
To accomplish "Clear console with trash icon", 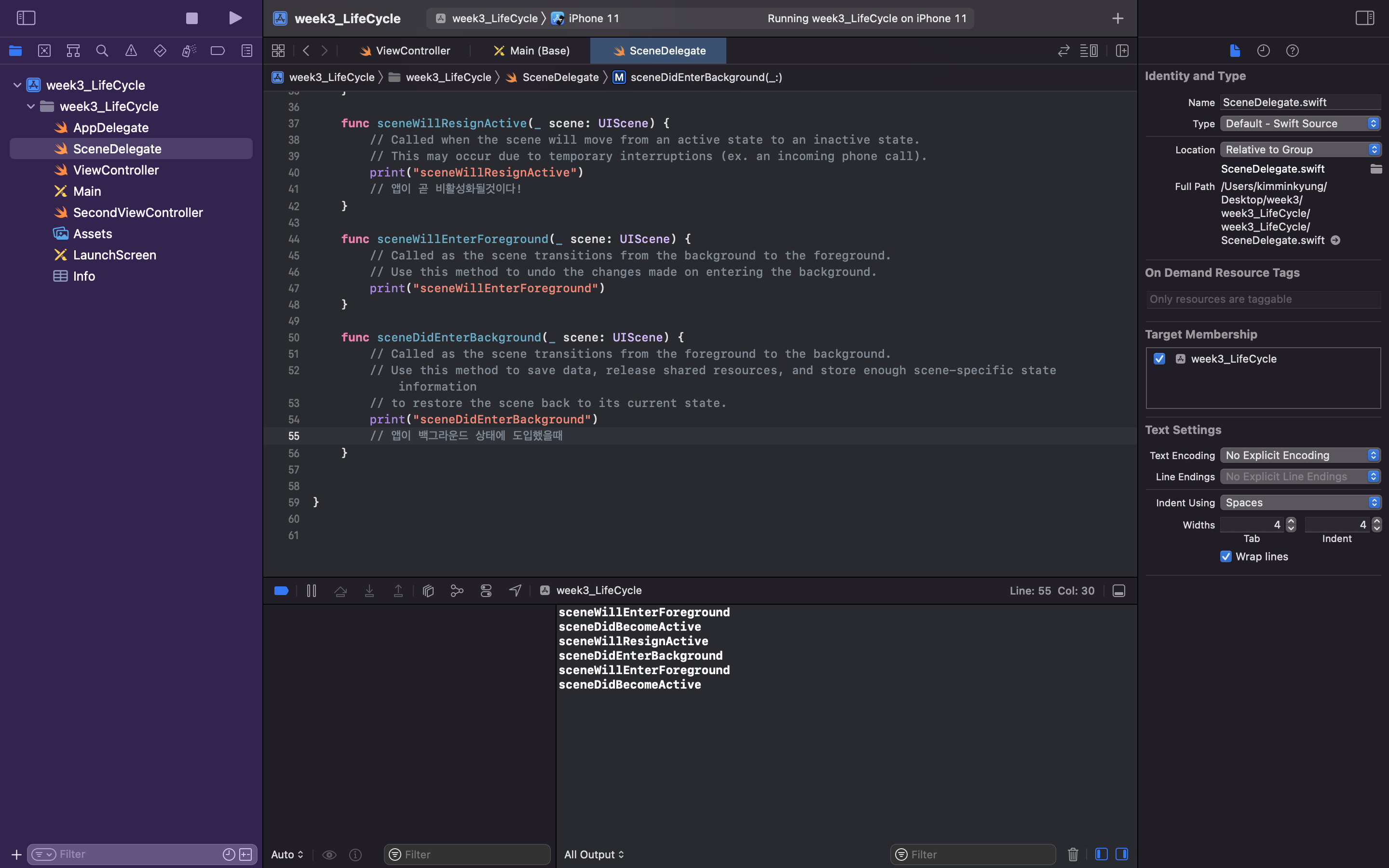I will [x=1073, y=854].
